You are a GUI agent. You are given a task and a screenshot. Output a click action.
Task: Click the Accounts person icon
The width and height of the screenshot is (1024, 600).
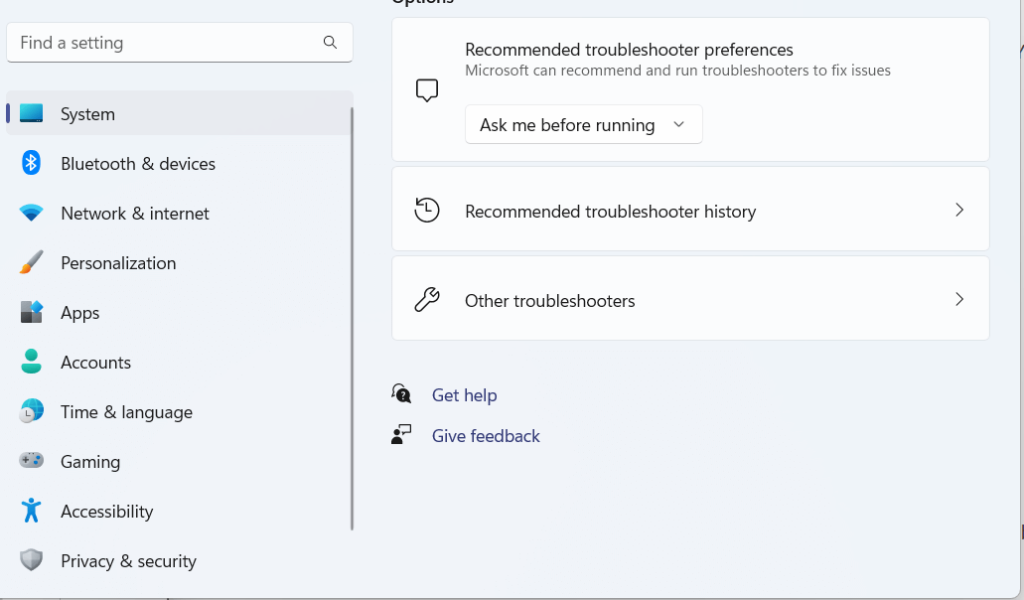pyautogui.click(x=31, y=361)
